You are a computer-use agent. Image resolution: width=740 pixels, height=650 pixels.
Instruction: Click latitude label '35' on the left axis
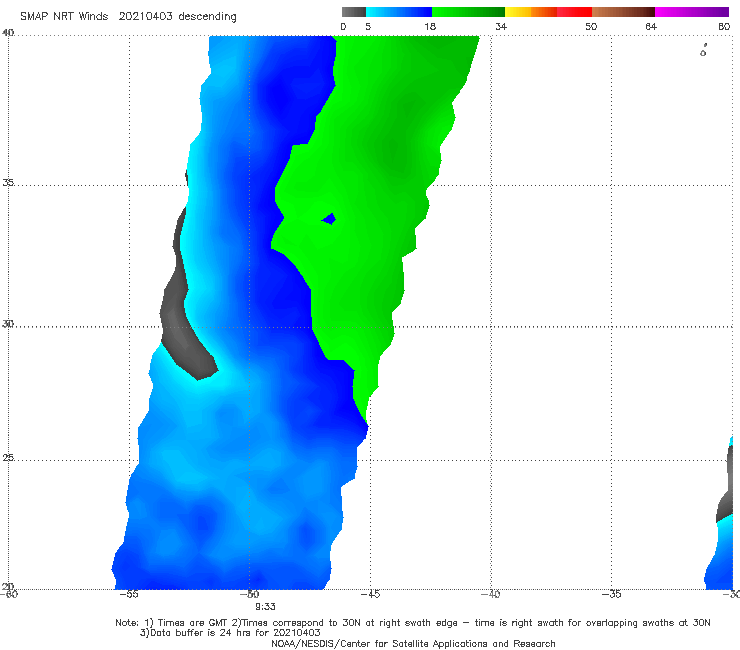(8, 182)
